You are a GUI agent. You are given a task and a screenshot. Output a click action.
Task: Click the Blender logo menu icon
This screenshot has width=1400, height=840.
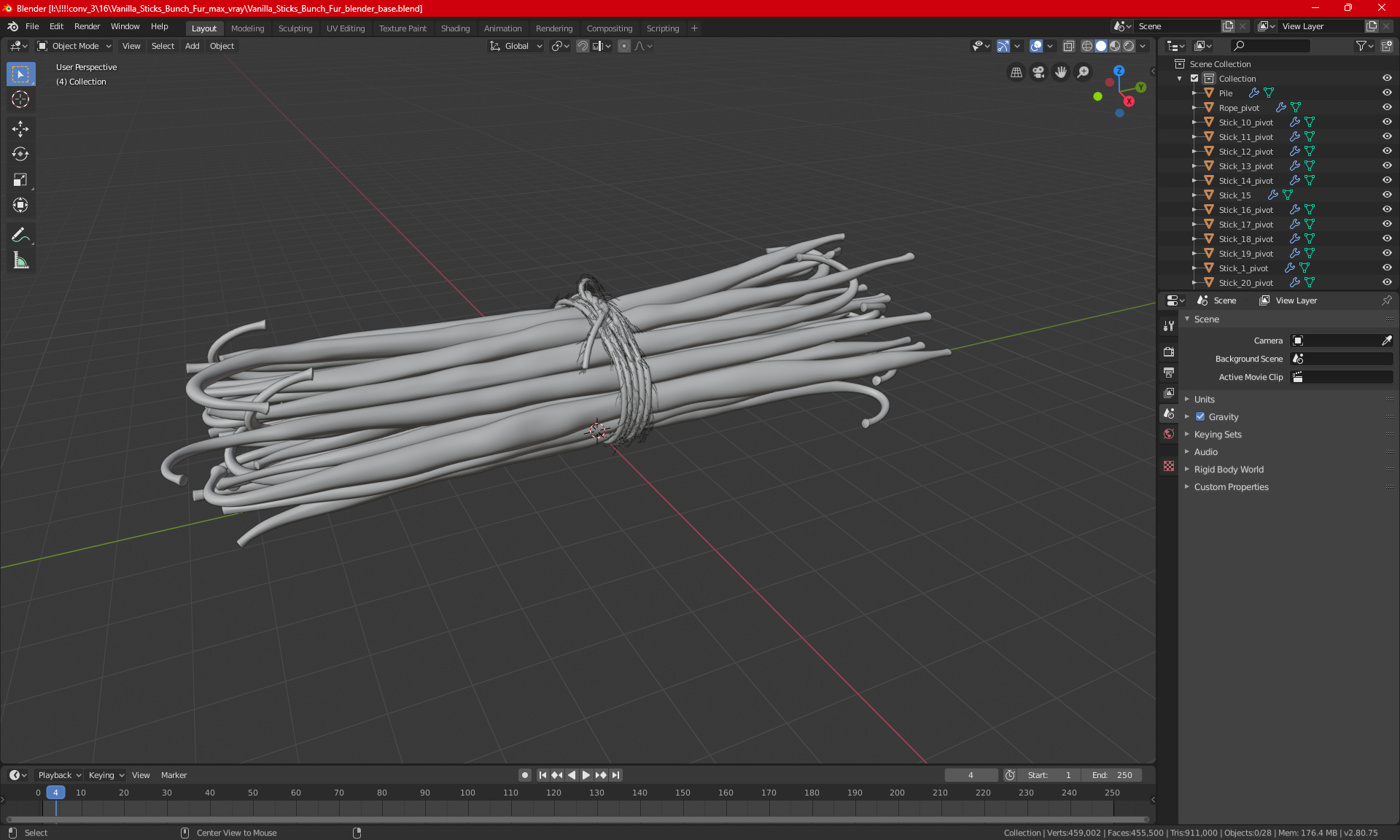[12, 26]
